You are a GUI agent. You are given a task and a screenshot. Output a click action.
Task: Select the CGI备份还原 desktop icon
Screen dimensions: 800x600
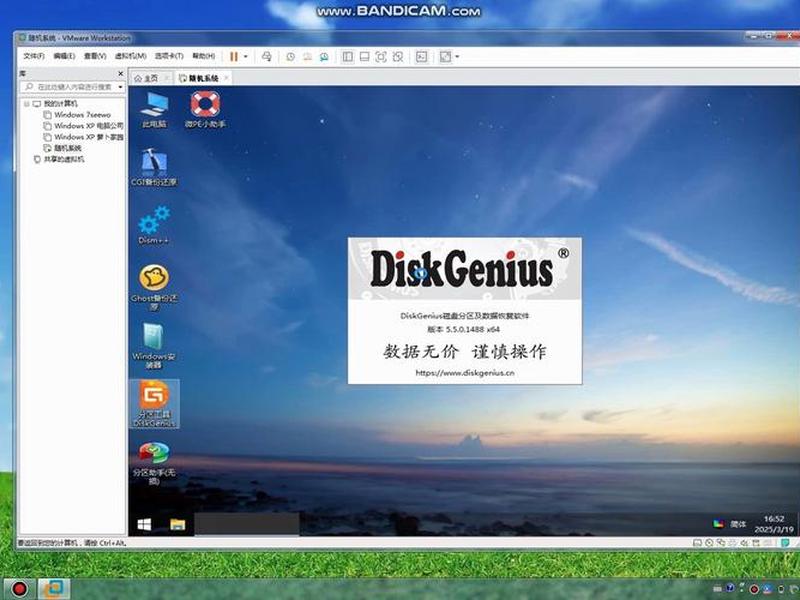click(154, 167)
